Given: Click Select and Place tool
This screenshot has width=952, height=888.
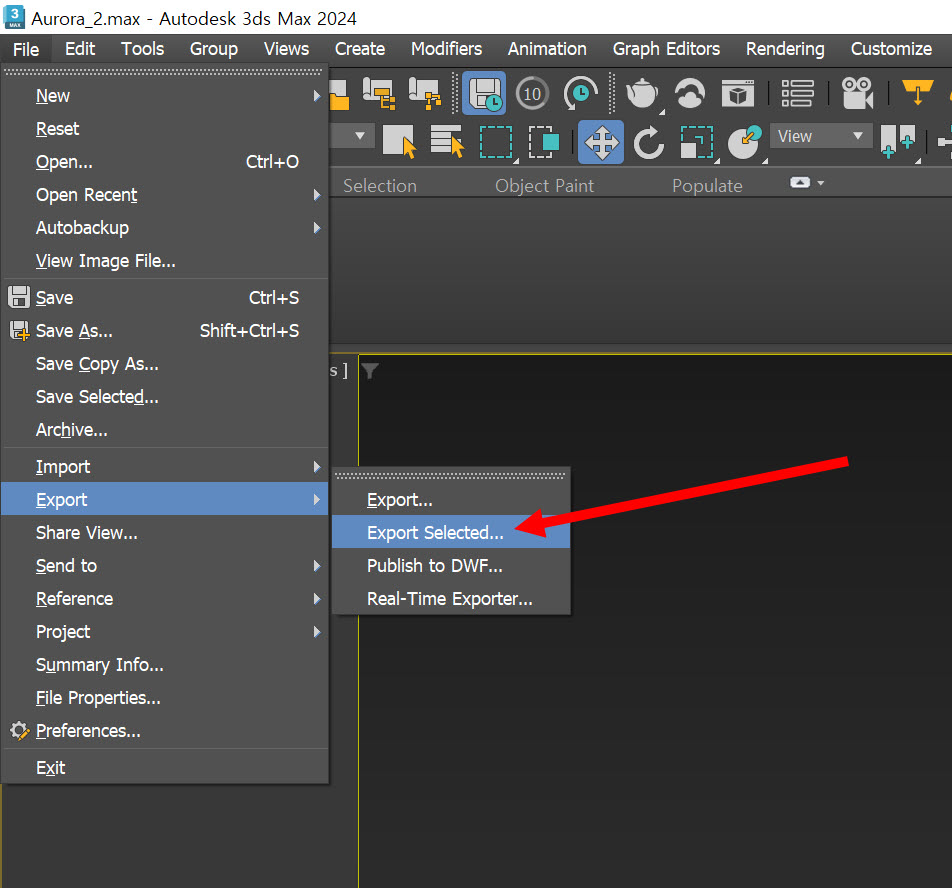Looking at the screenshot, I should (744, 142).
